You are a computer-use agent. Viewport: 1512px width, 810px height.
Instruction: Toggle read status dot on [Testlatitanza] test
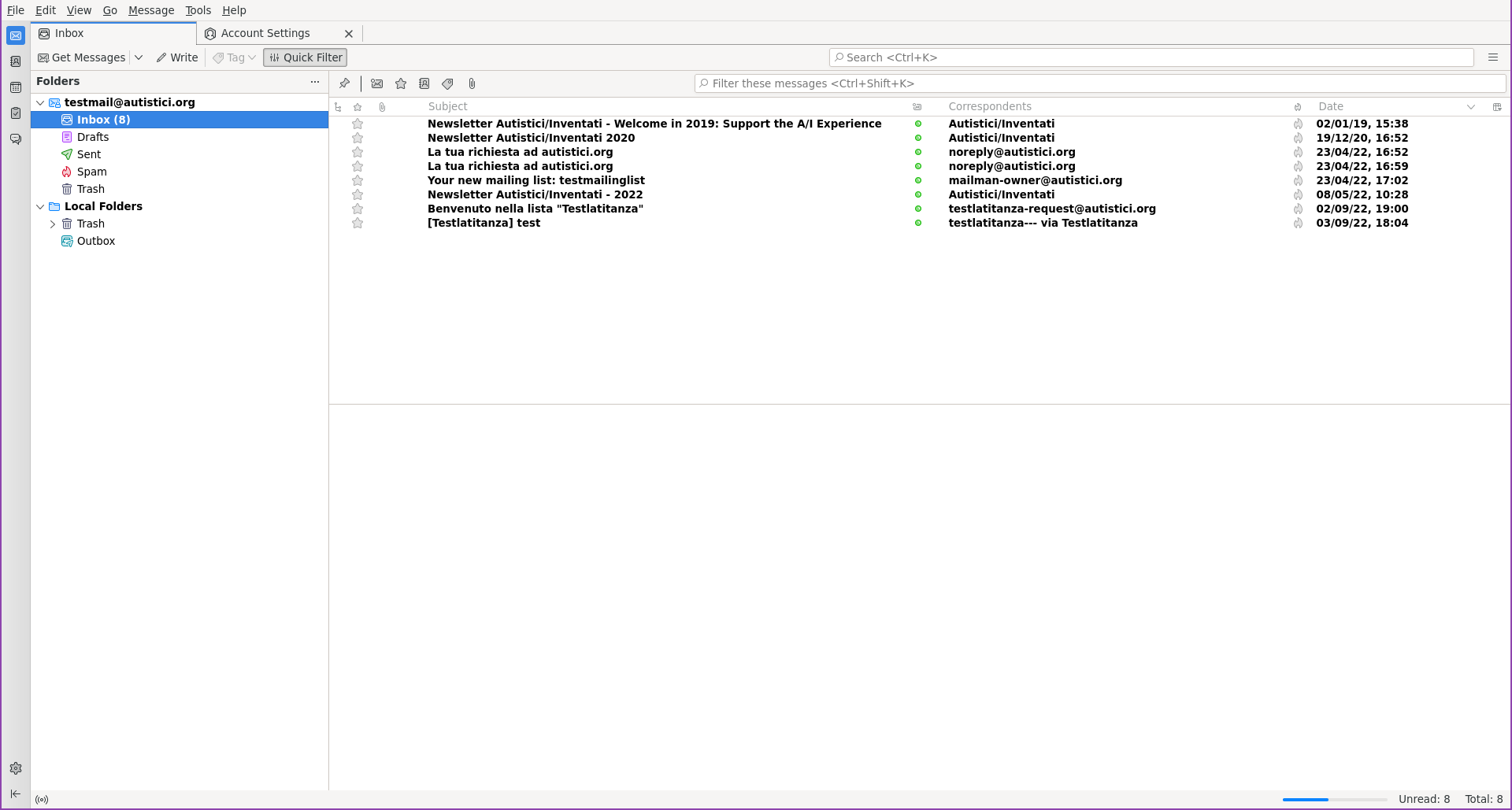918,224
